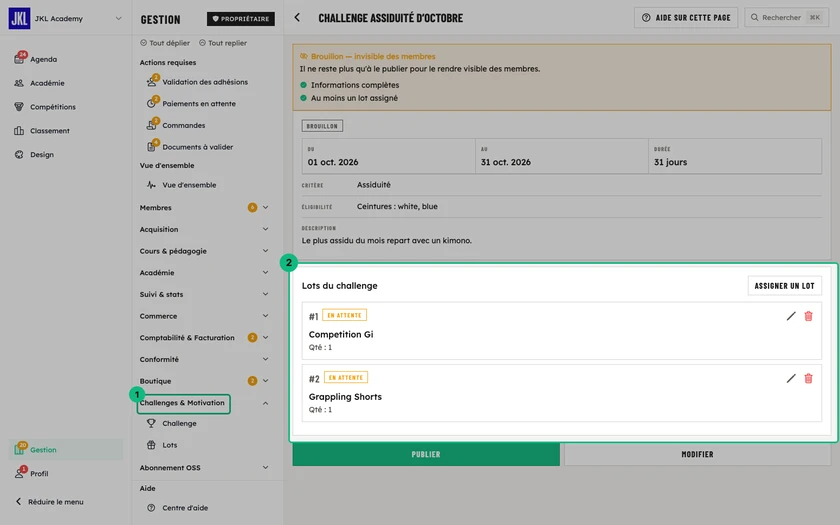Expand the Cours & pédagogie chevron
Viewport: 840px width, 525px height.
pos(265,251)
